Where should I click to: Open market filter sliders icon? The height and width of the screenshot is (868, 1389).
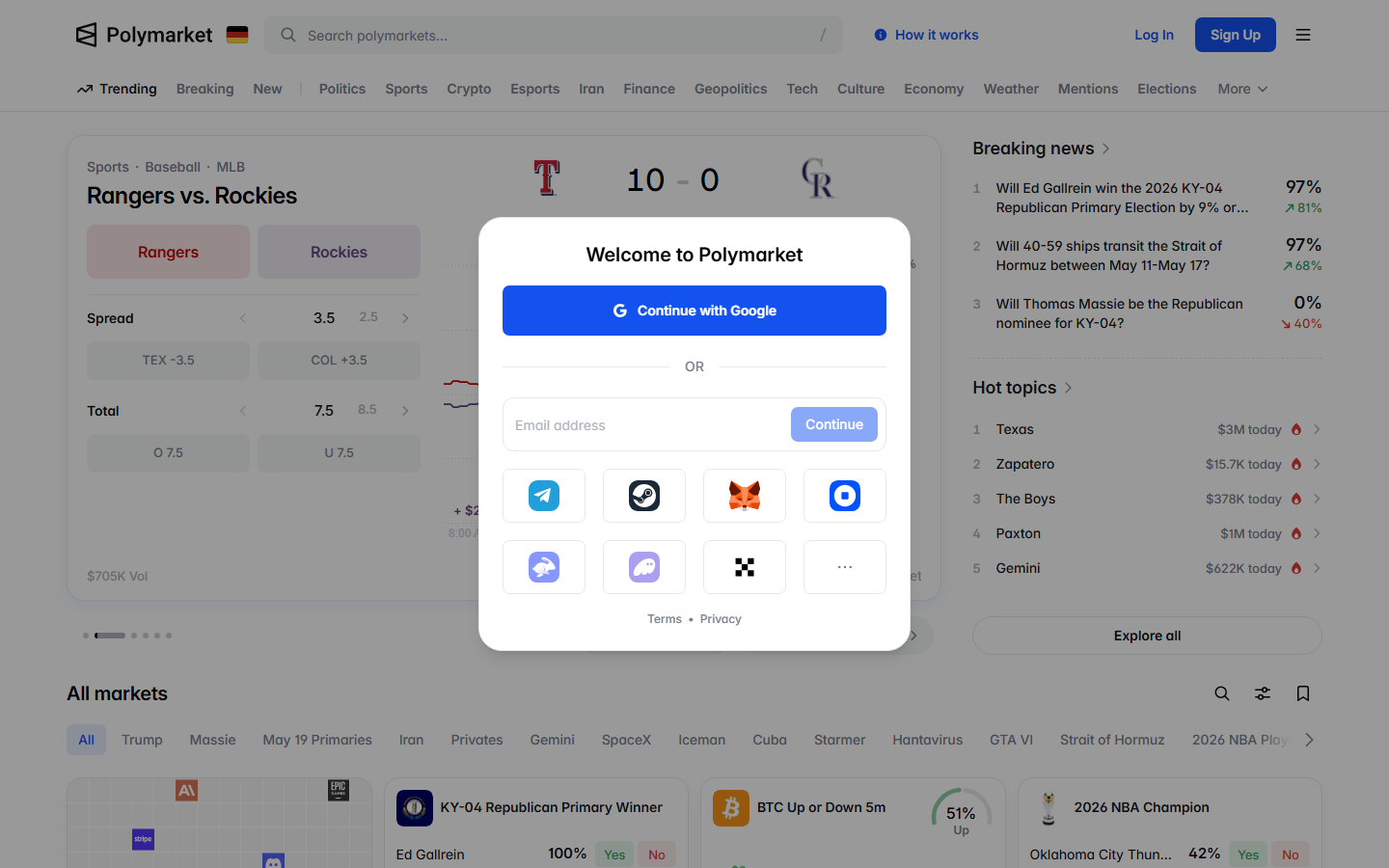1263,693
